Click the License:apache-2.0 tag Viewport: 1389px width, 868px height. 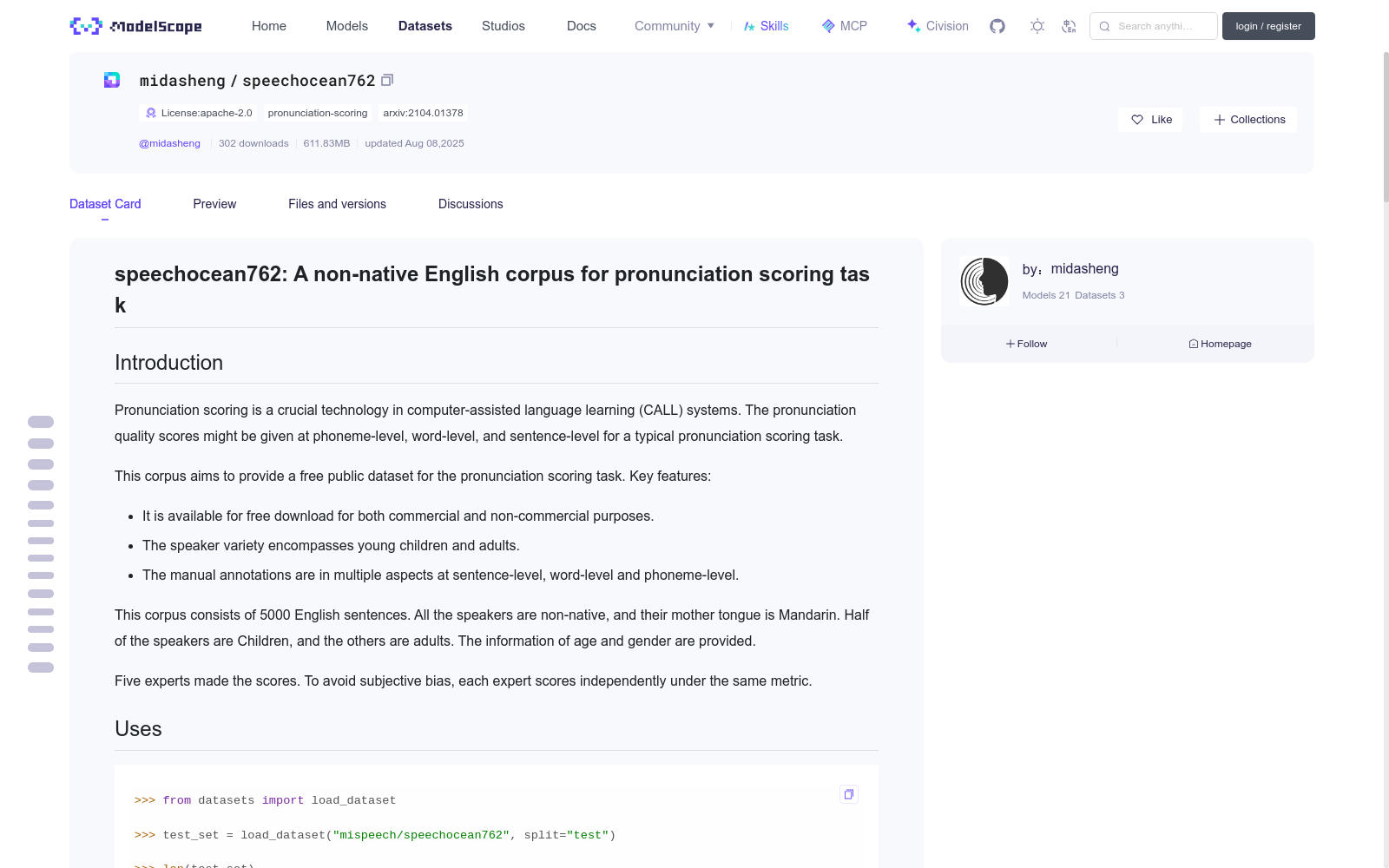coord(198,113)
